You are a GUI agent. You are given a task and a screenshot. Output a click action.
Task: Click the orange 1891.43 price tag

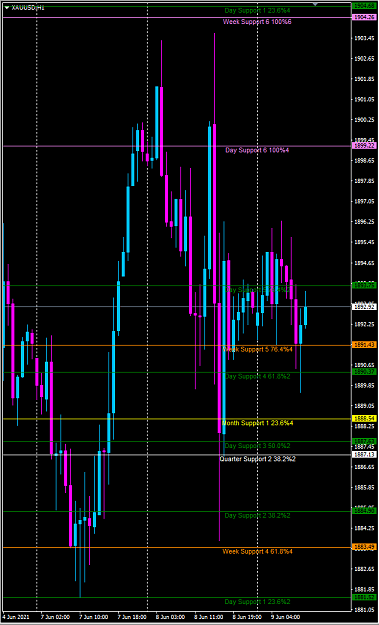point(364,345)
